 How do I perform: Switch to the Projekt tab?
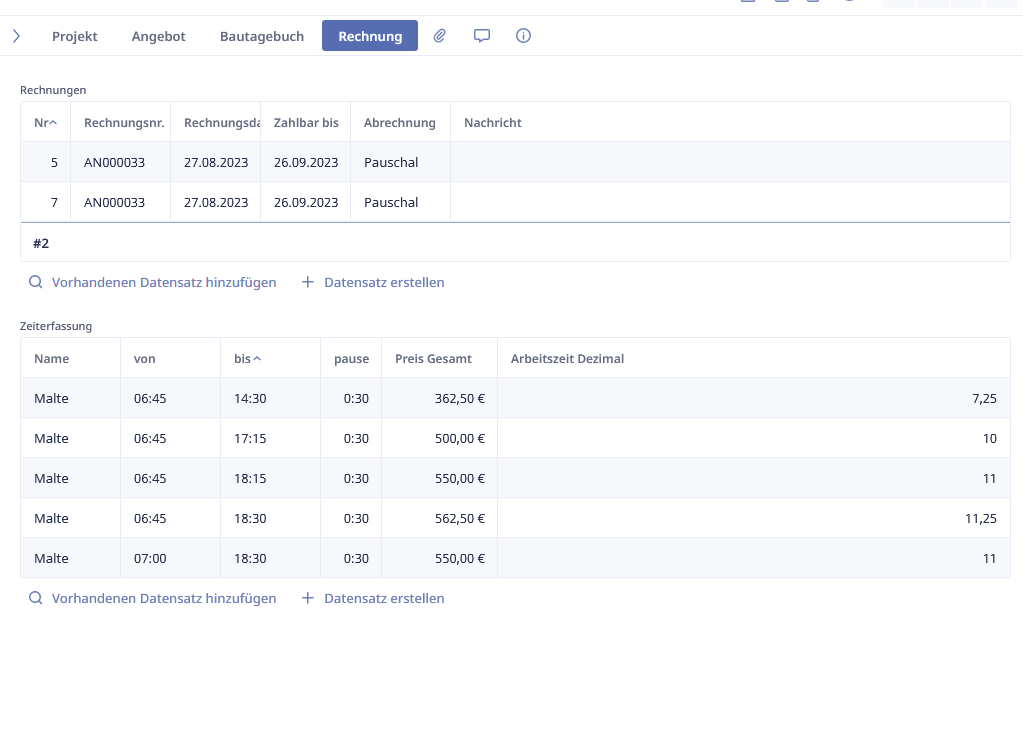pos(75,36)
